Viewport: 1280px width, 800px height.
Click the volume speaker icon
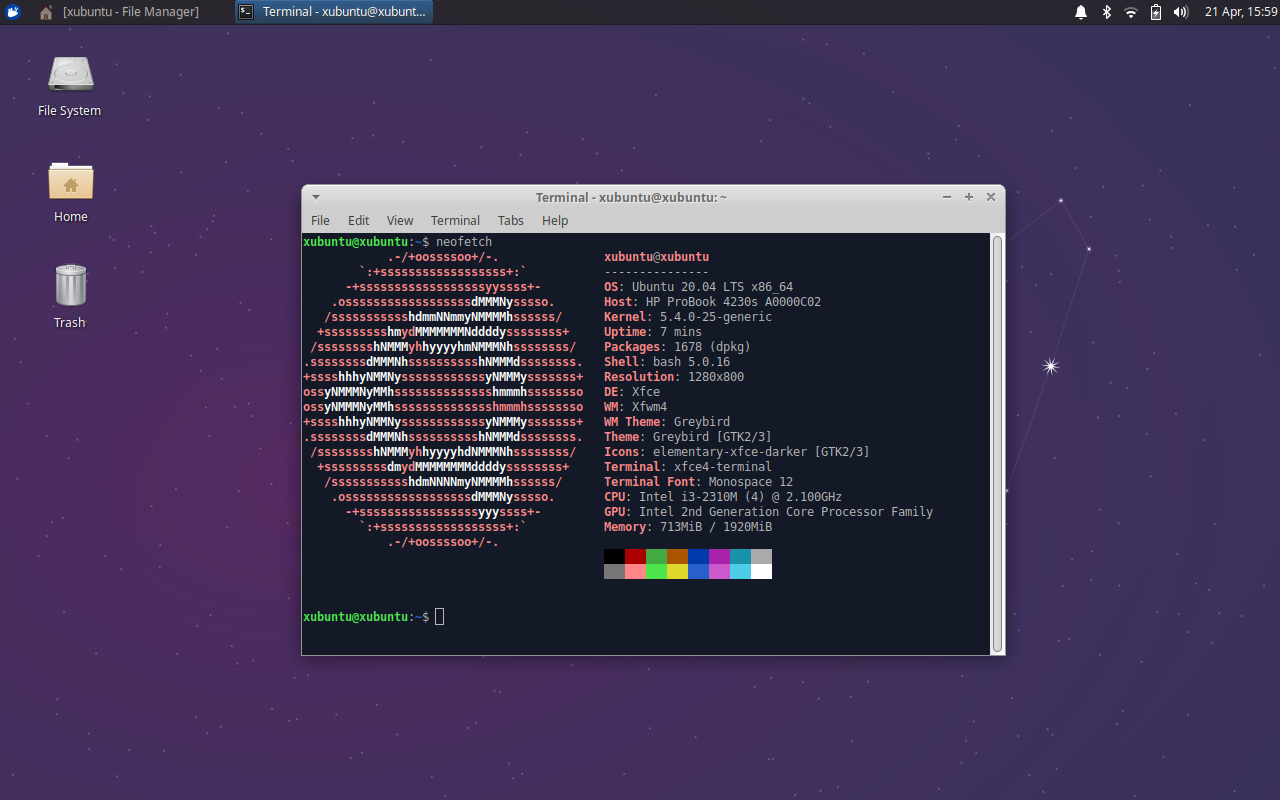coord(1179,11)
